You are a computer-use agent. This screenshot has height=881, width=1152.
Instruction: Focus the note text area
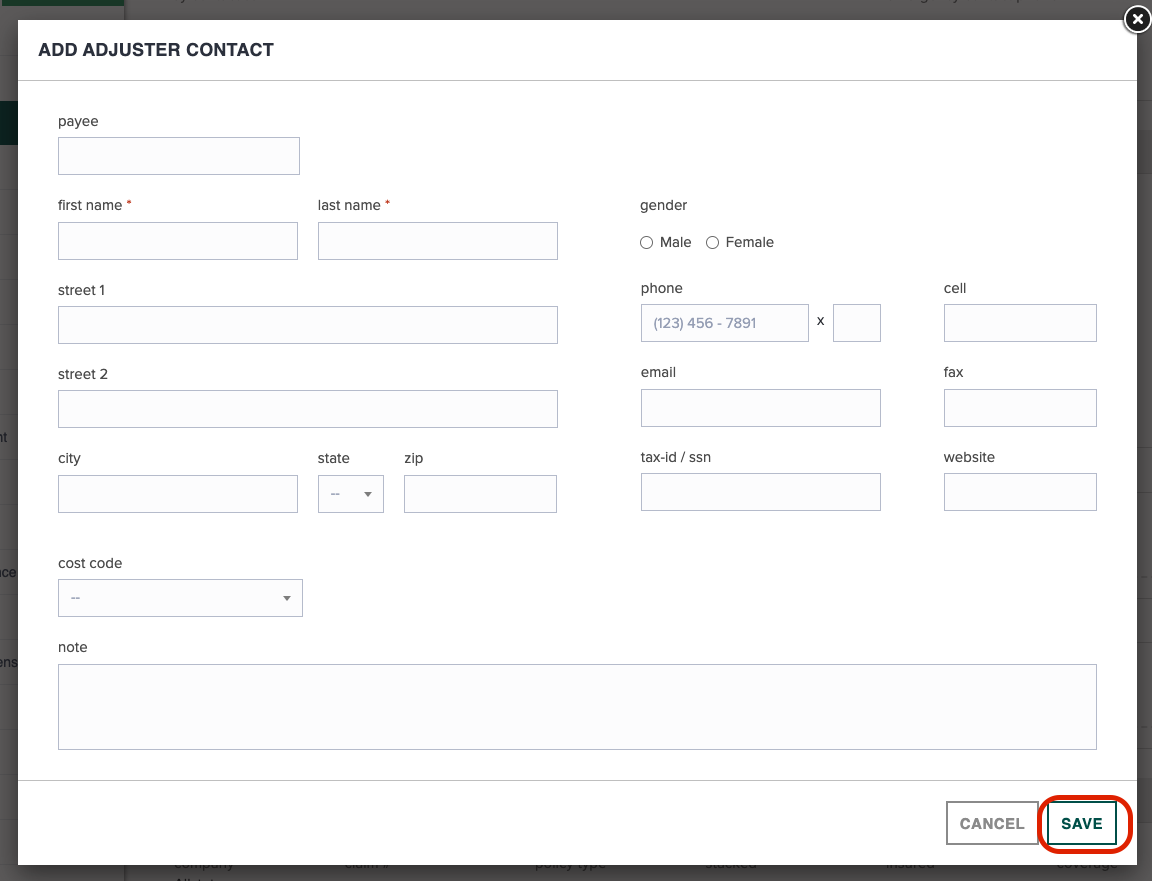coord(577,707)
